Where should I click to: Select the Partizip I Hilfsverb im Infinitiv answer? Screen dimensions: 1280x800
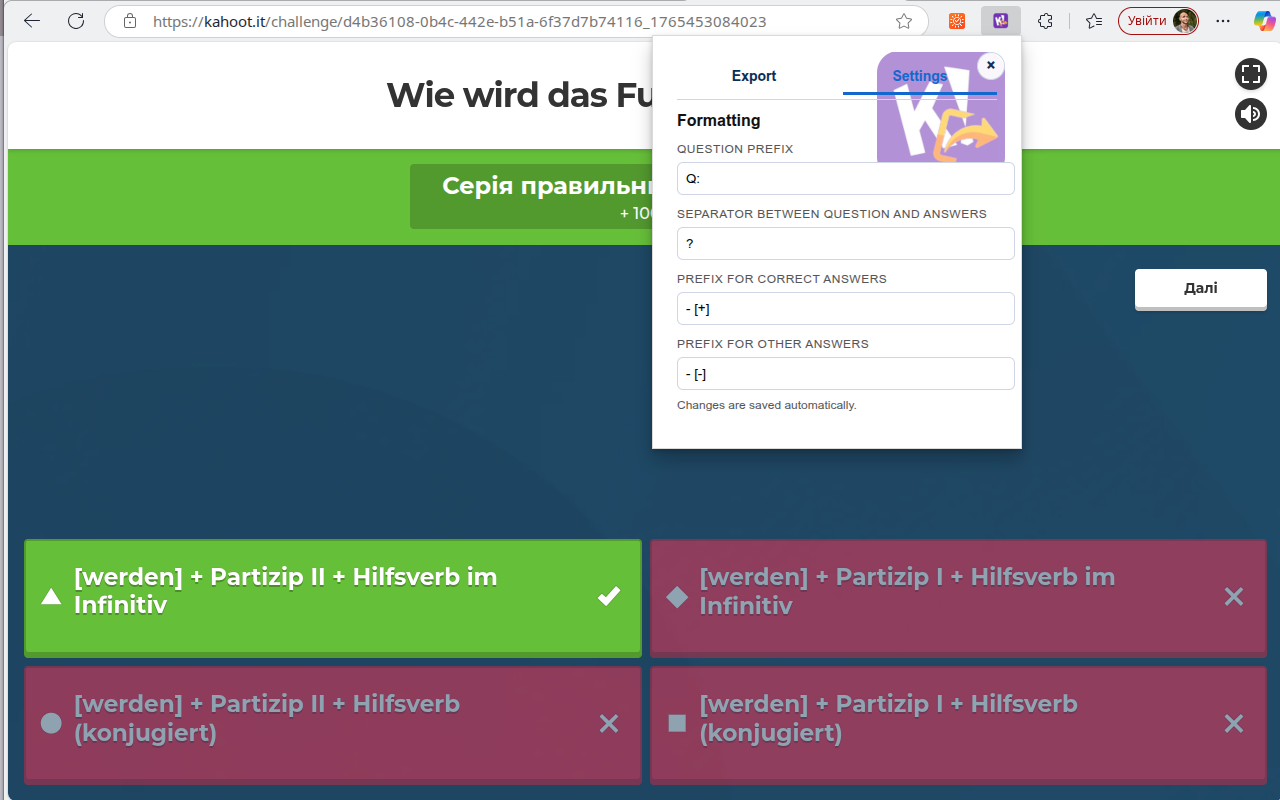(958, 597)
